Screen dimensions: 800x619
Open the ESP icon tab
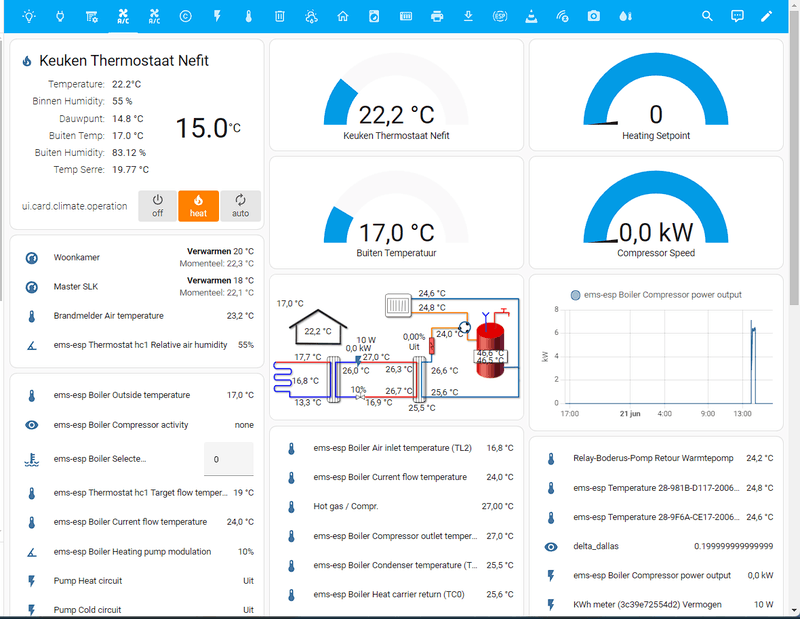coord(500,16)
